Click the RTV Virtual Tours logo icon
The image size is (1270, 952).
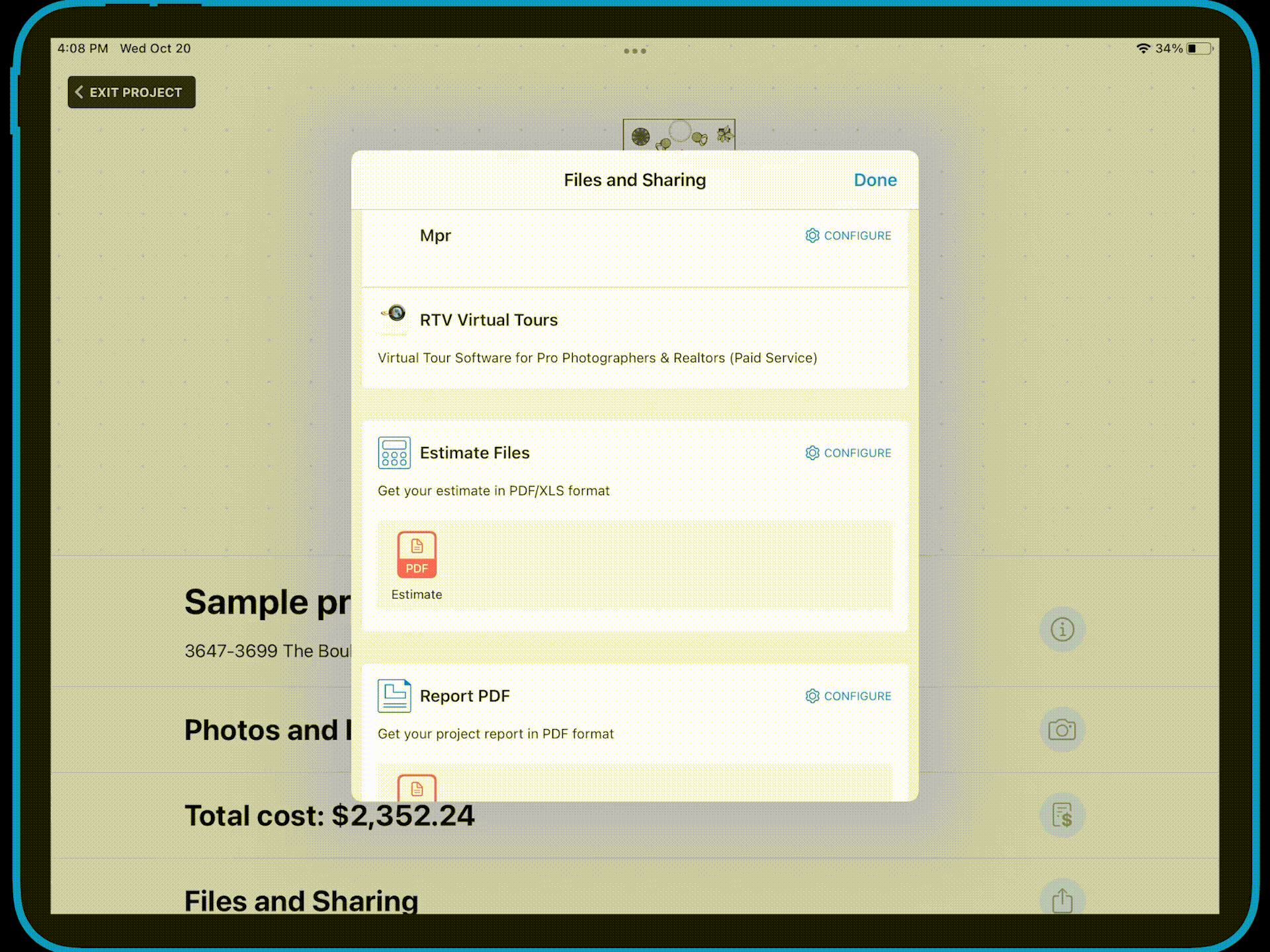[x=394, y=313]
